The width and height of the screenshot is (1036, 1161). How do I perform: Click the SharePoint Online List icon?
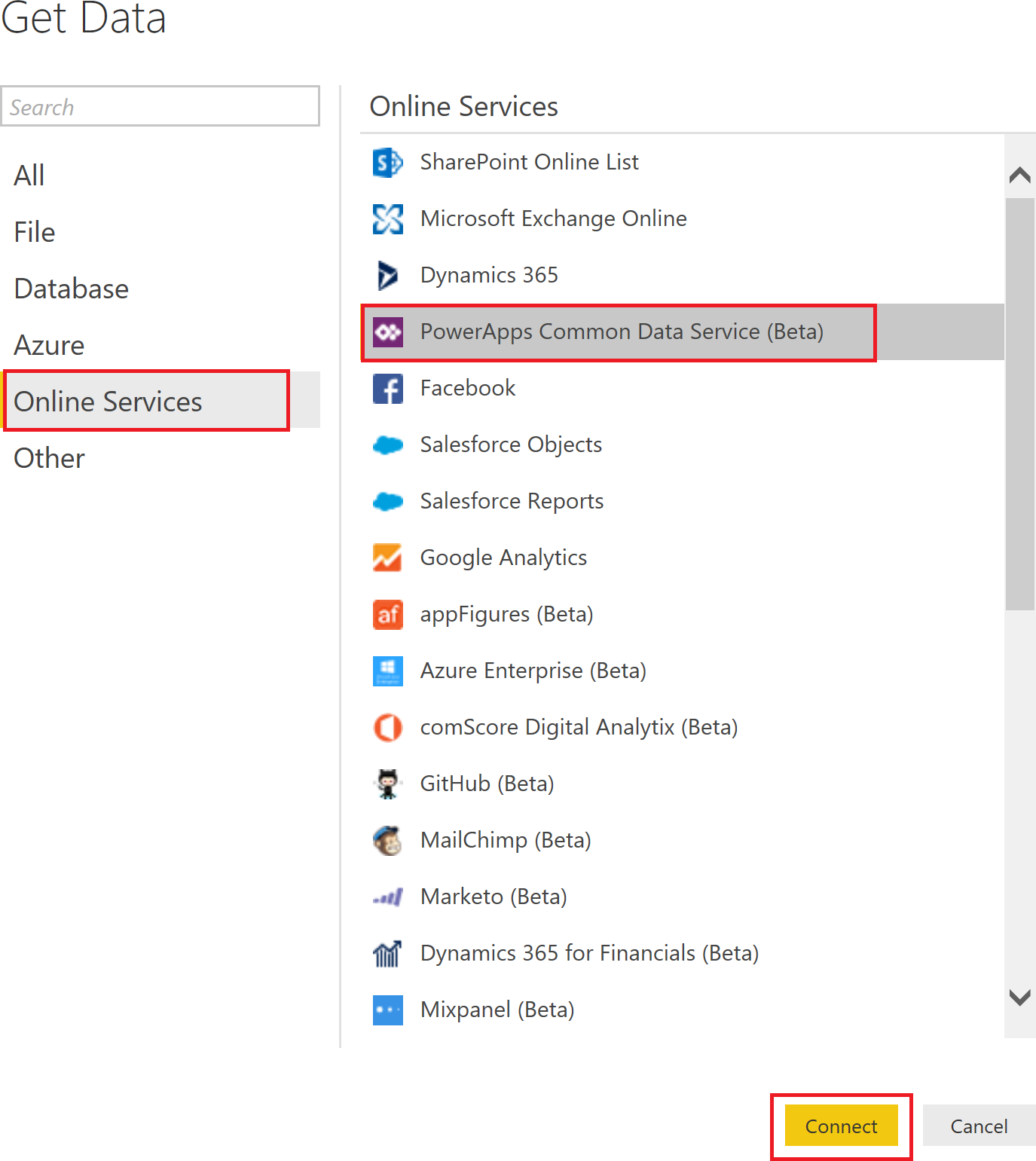pos(388,162)
